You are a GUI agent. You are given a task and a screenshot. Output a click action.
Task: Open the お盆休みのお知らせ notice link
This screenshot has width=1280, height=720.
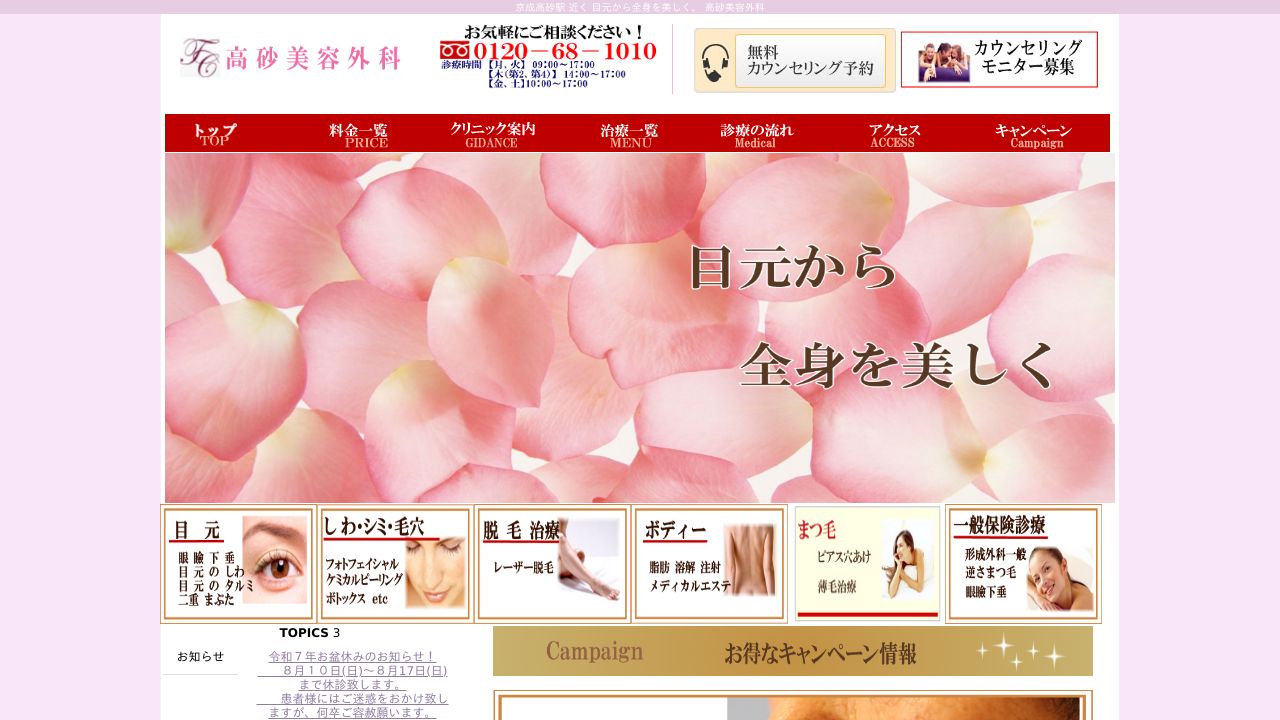pyautogui.click(x=351, y=655)
